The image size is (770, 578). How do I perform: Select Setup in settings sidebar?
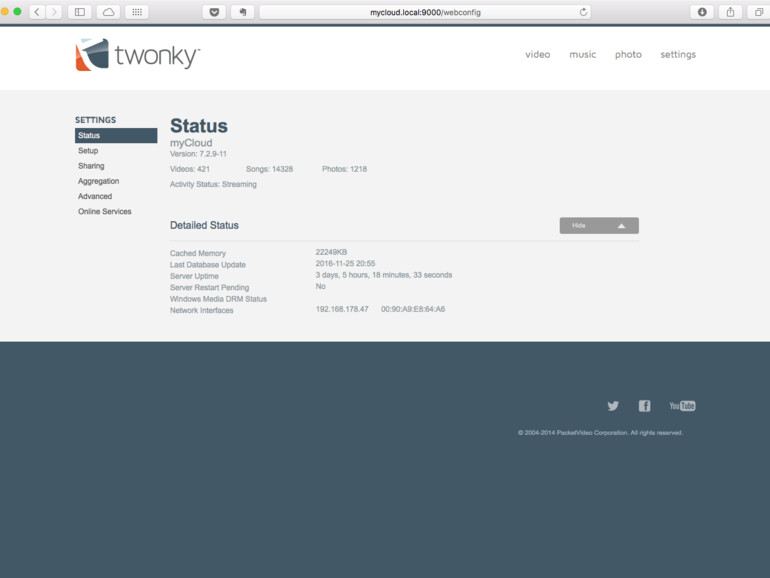pyautogui.click(x=88, y=151)
